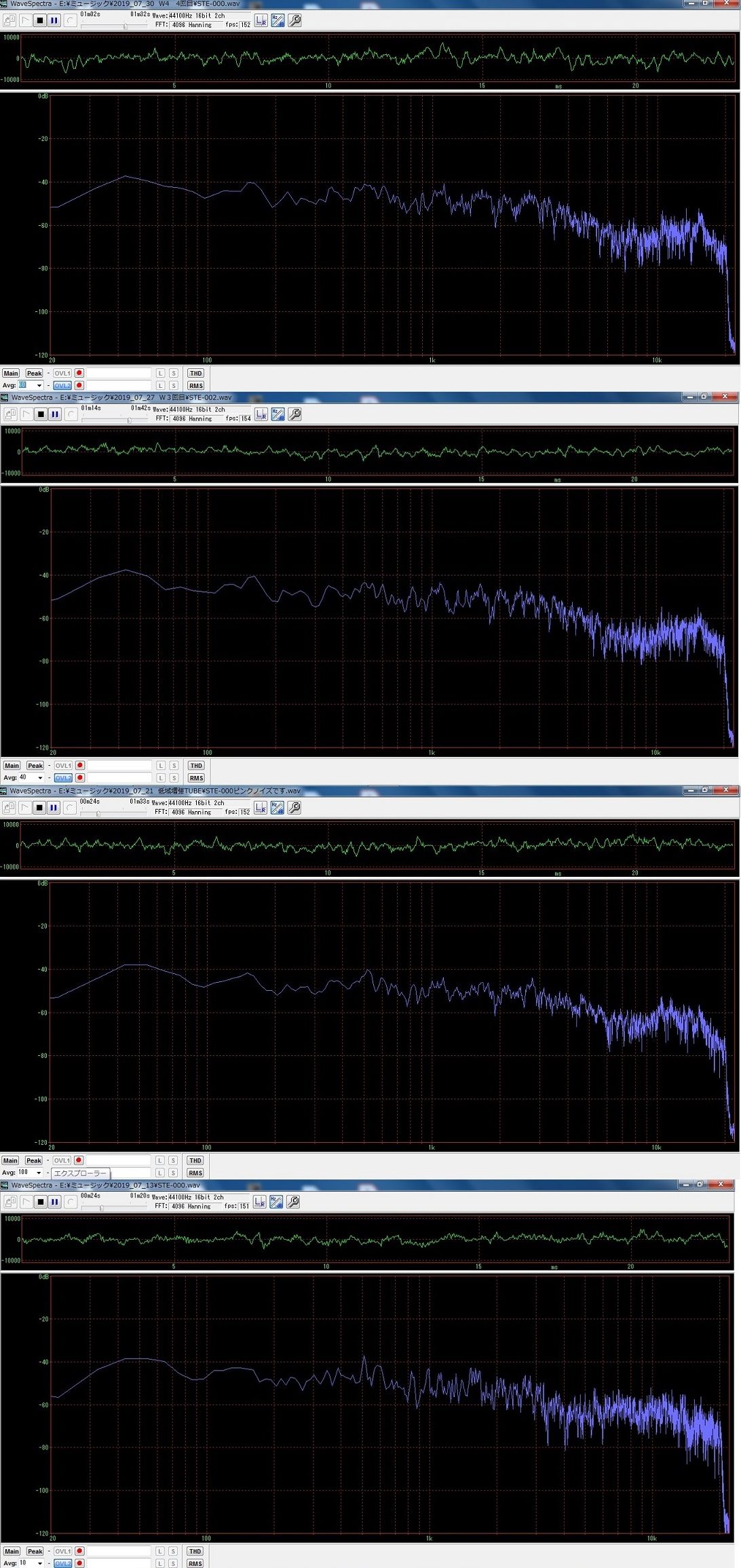Click RMS button in the 2019_07_30 window
This screenshot has width=741, height=1568.
[195, 385]
